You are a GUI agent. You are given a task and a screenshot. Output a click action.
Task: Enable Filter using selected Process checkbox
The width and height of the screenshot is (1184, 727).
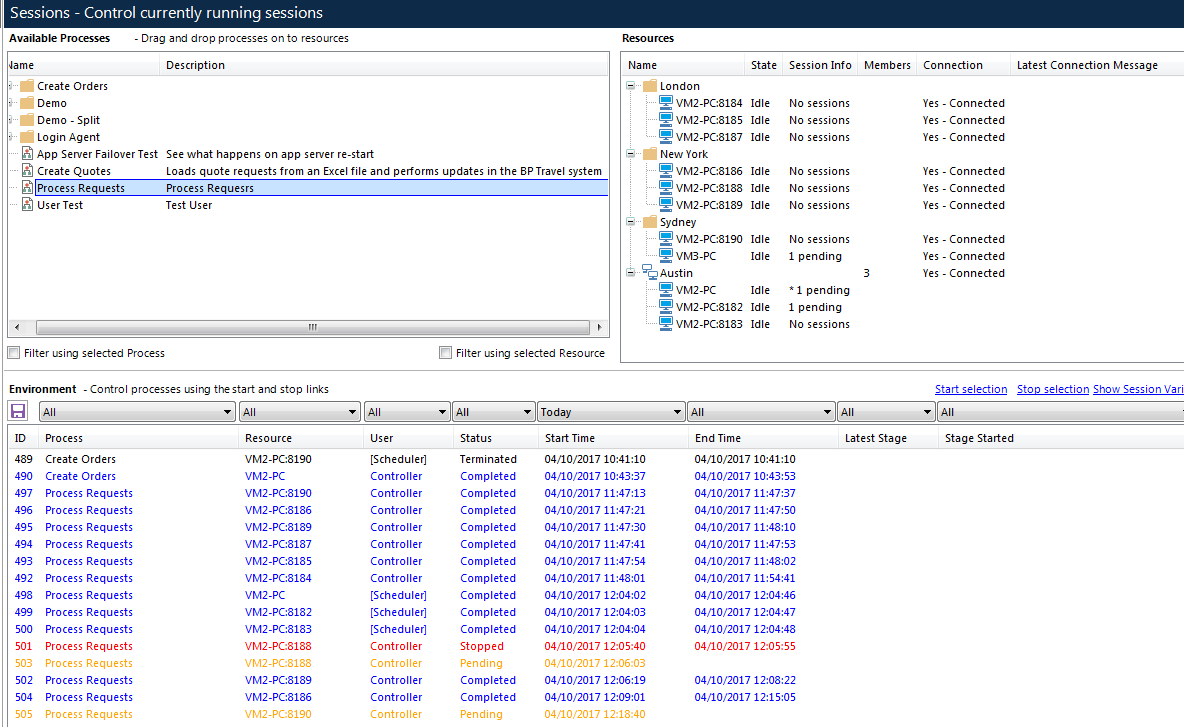coord(14,353)
